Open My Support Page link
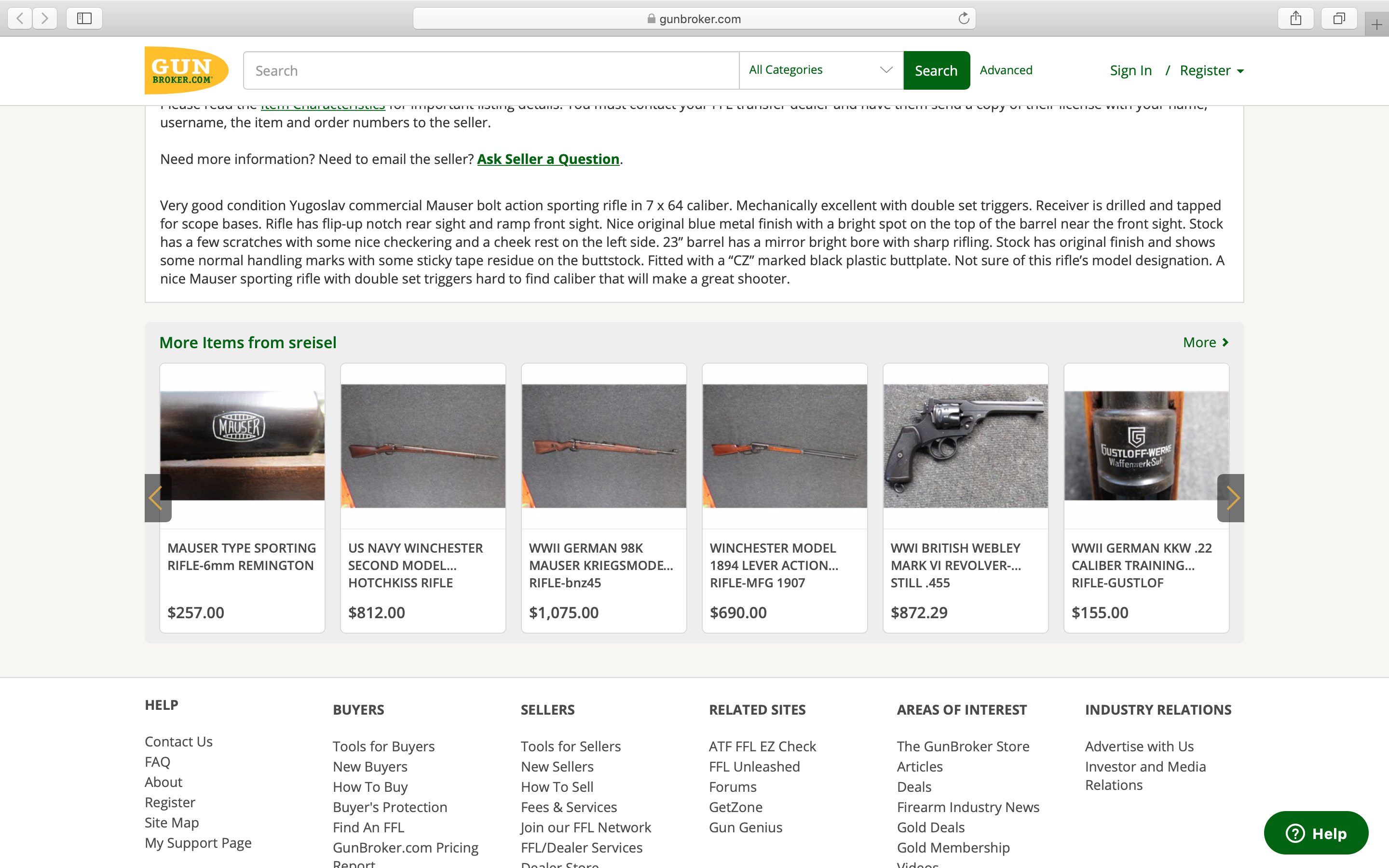1389x868 pixels. (198, 843)
